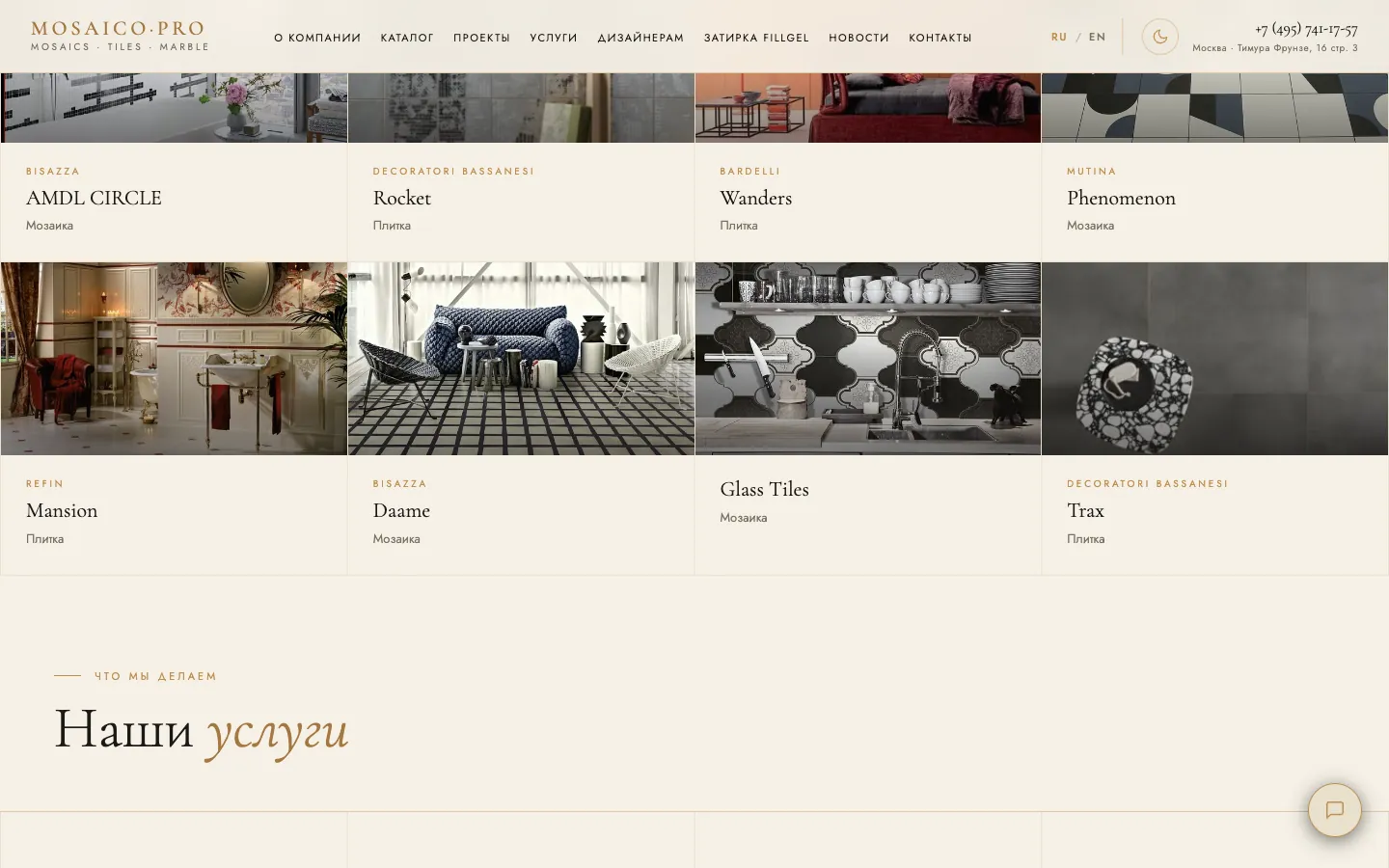Open the Wanders collection title

(756, 198)
